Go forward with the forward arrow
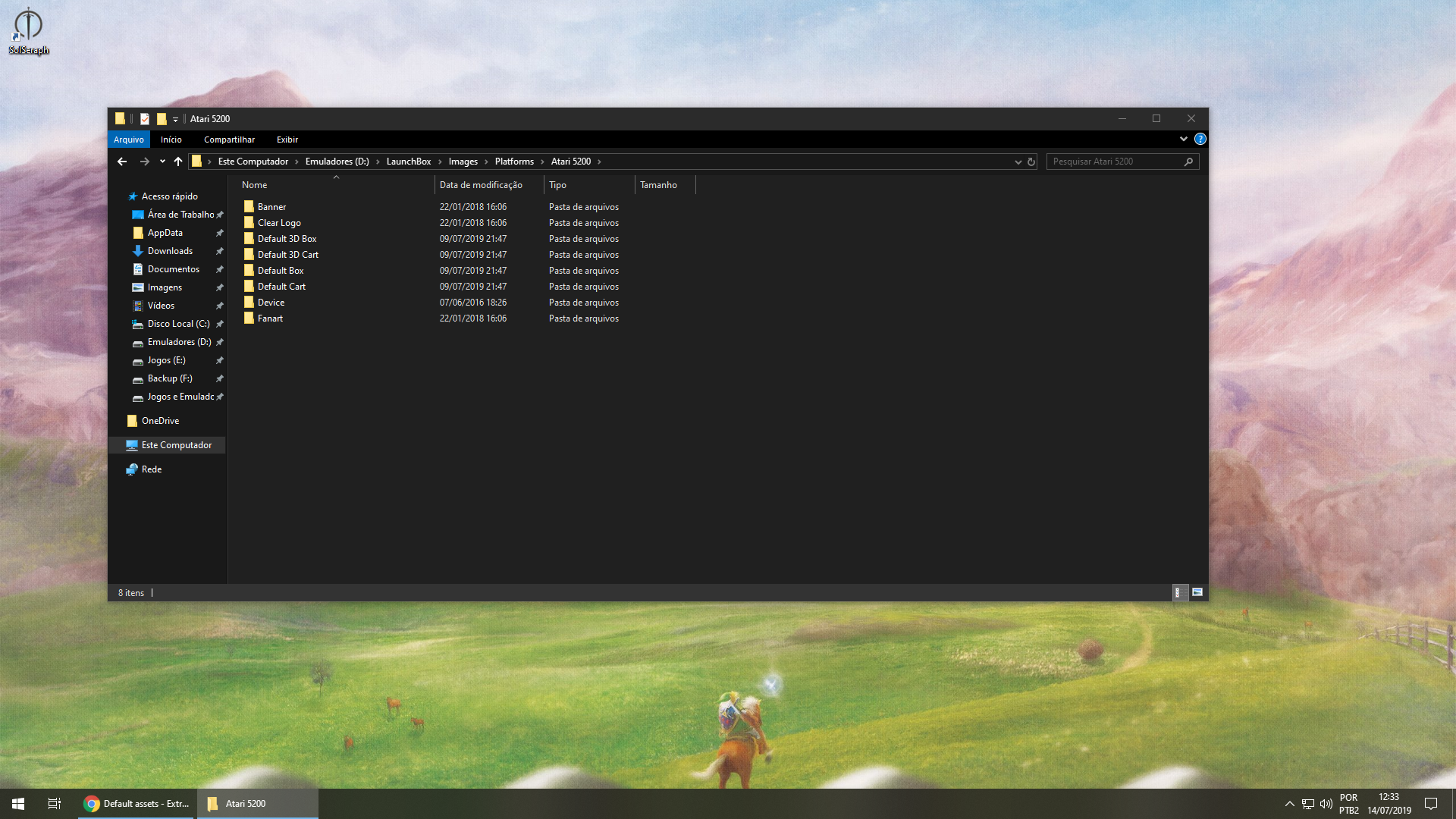Image resolution: width=1456 pixels, height=819 pixels. pyautogui.click(x=144, y=162)
